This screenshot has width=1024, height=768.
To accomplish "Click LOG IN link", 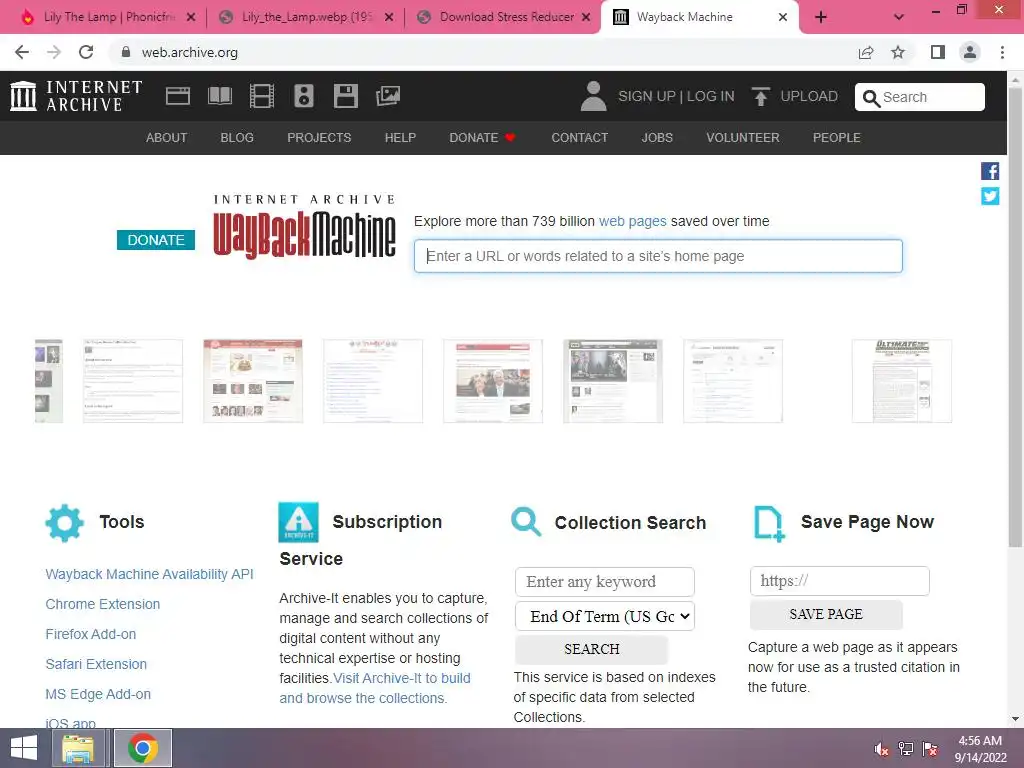I will [711, 96].
